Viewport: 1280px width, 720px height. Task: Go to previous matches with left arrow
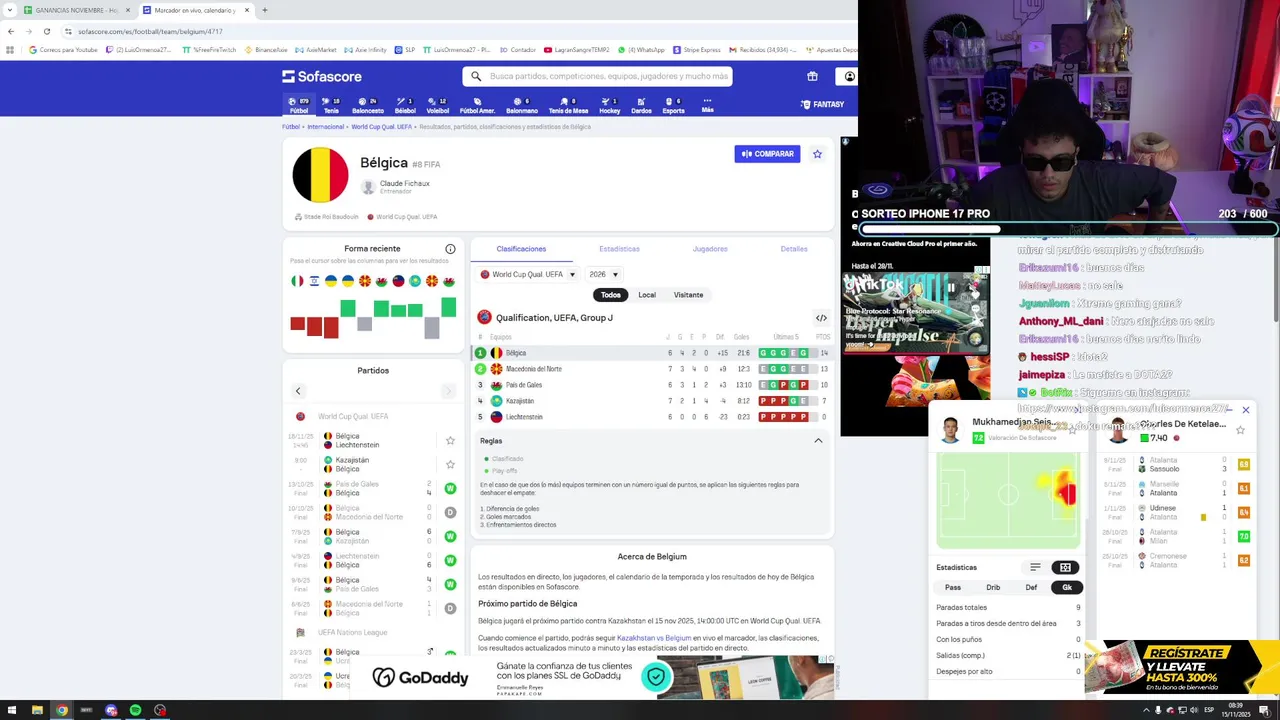298,391
